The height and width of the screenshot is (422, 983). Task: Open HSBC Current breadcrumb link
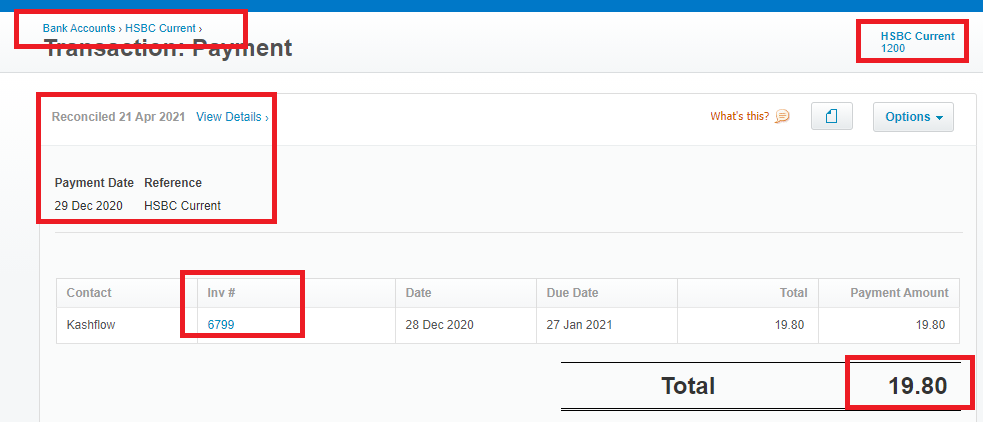[x=160, y=28]
